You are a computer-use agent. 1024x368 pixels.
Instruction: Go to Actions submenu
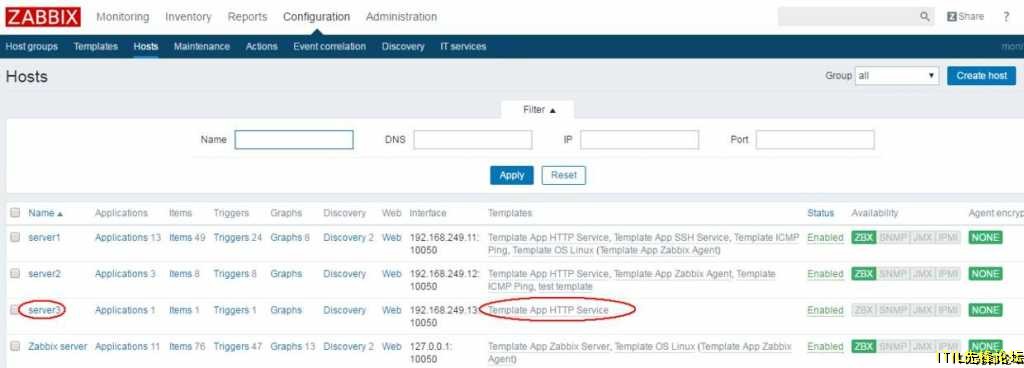coord(261,46)
